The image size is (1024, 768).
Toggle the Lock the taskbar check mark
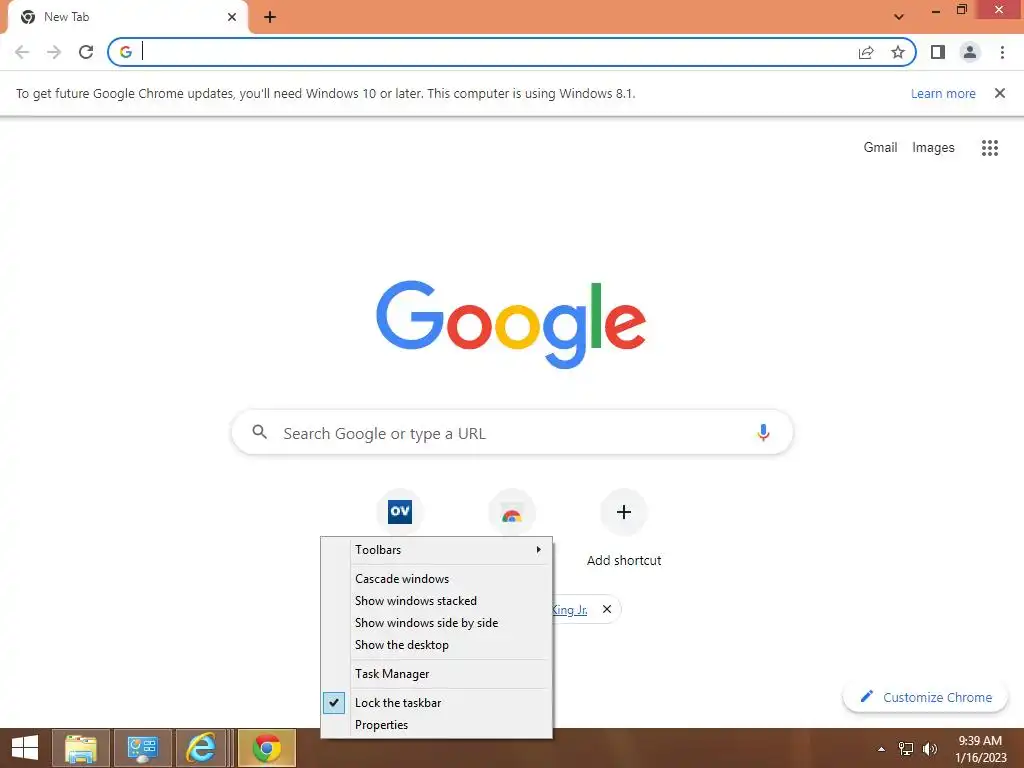pyautogui.click(x=334, y=703)
